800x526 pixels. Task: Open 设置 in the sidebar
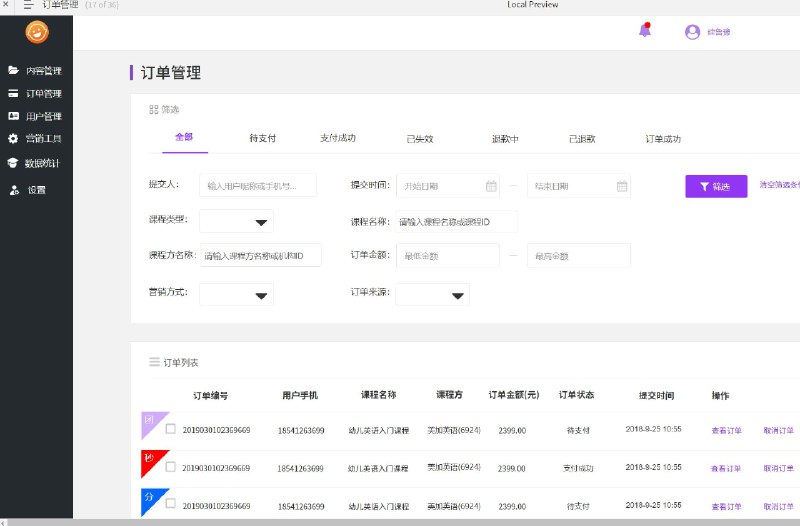pyautogui.click(x=37, y=190)
